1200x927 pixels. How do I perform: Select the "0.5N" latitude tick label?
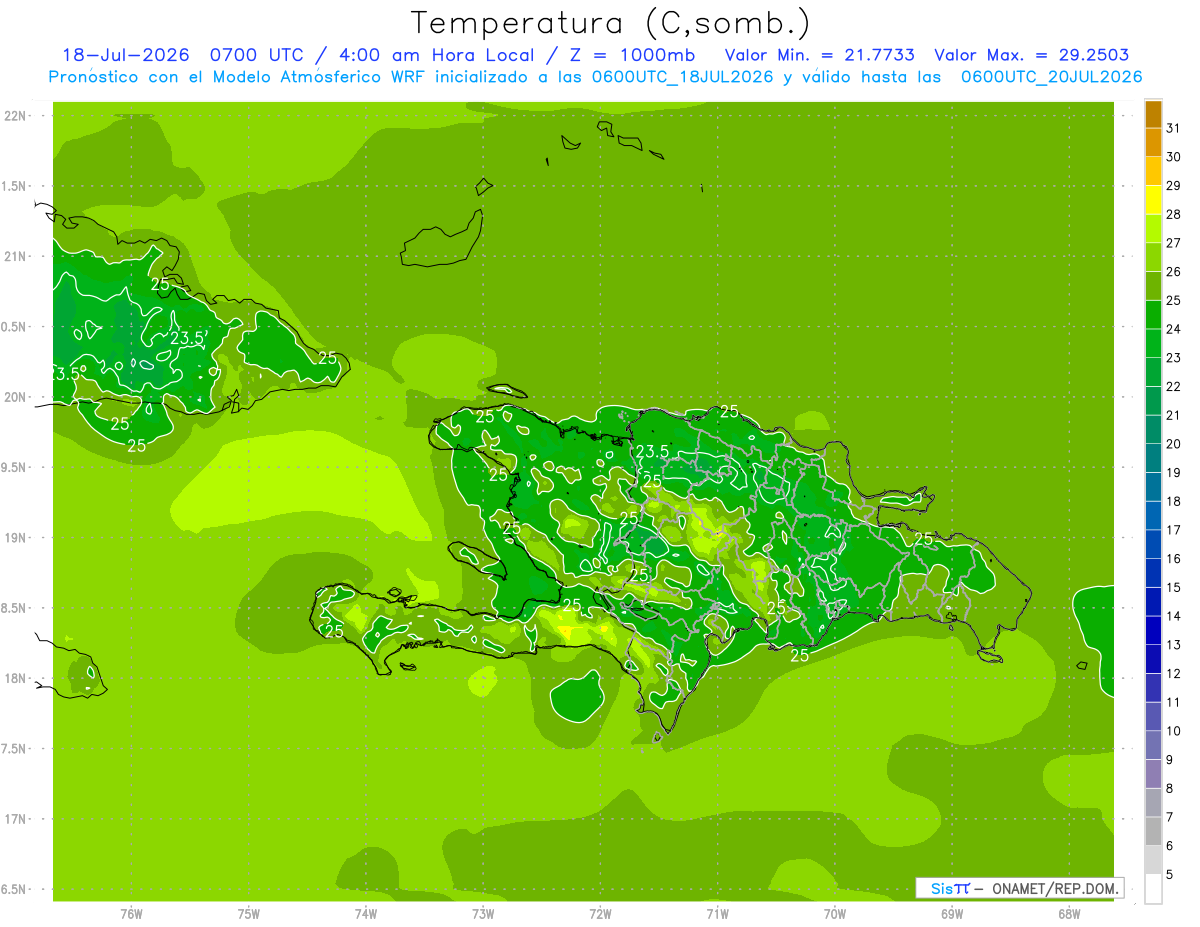pos(16,327)
